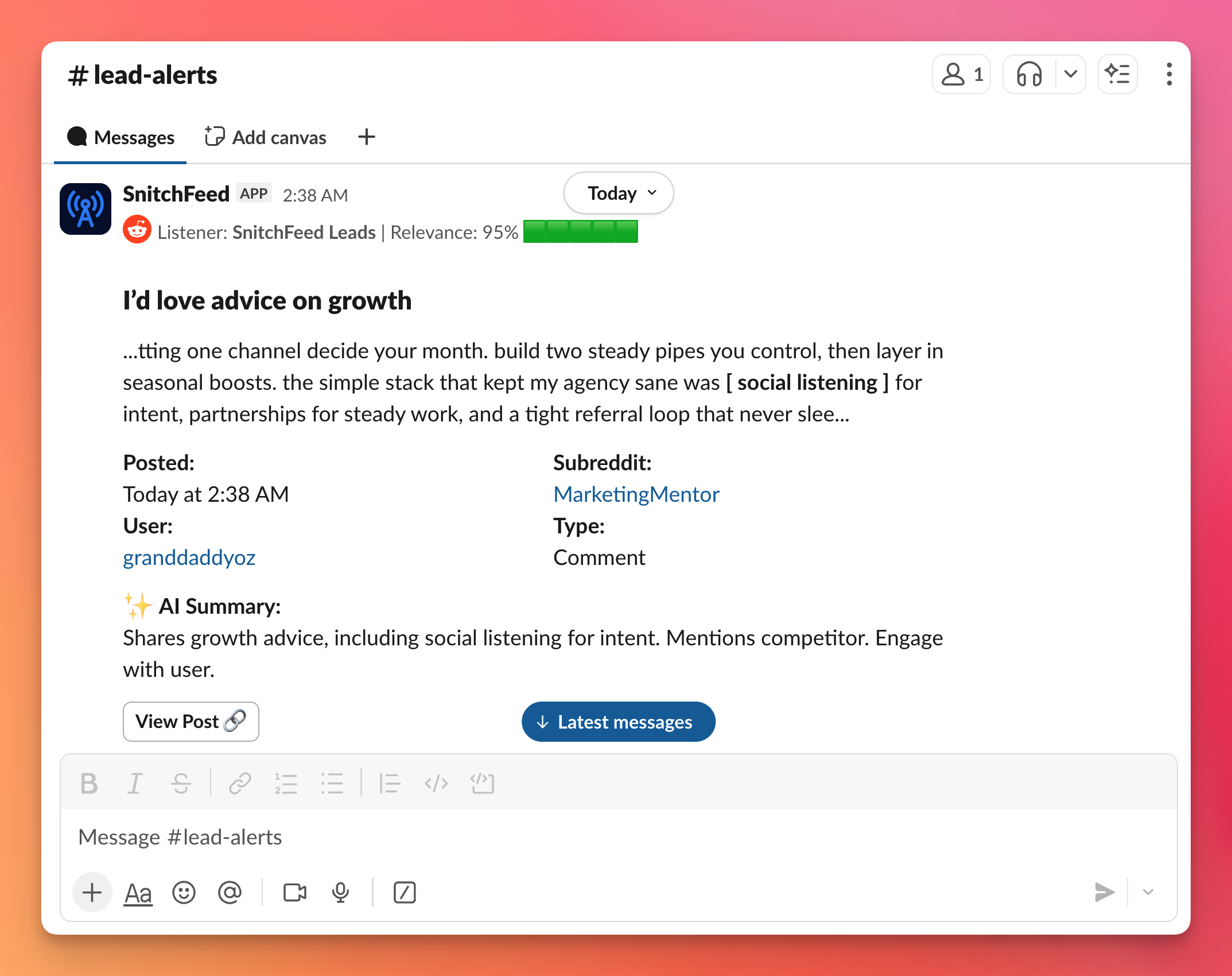Open the AI summary sparkle icon
This screenshot has height=976, width=1232.
click(x=1117, y=74)
